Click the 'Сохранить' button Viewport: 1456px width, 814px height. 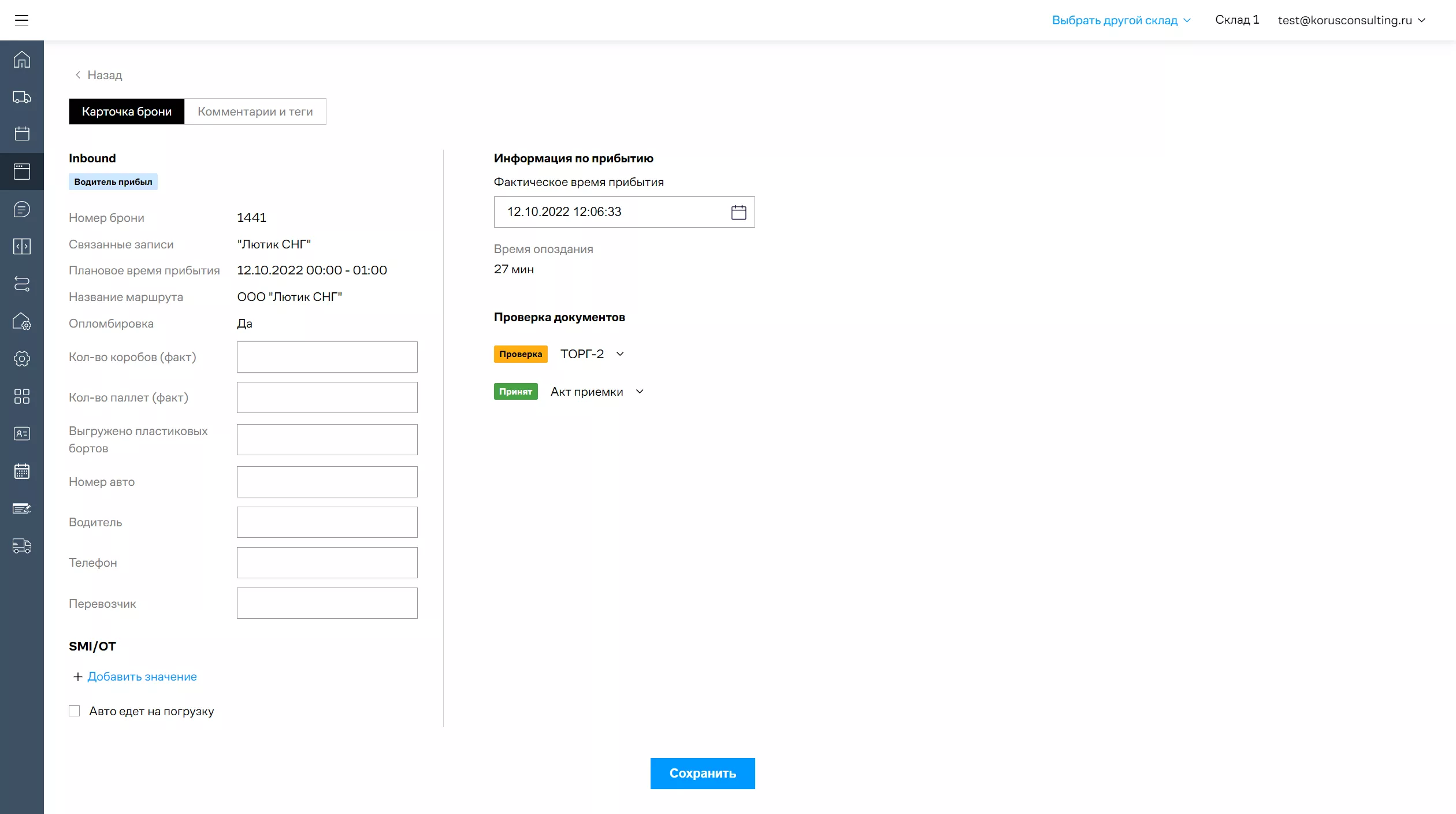point(702,774)
